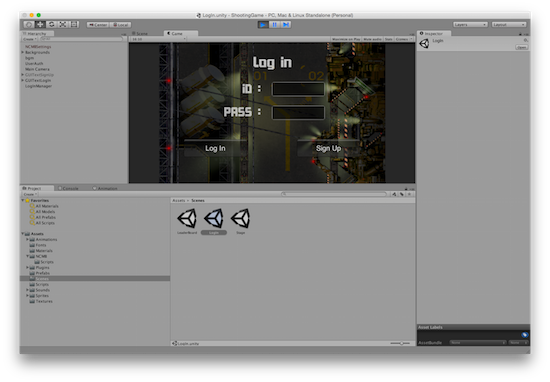Collapse the NCMB folder
The height and width of the screenshot is (382, 550).
(x=27, y=256)
